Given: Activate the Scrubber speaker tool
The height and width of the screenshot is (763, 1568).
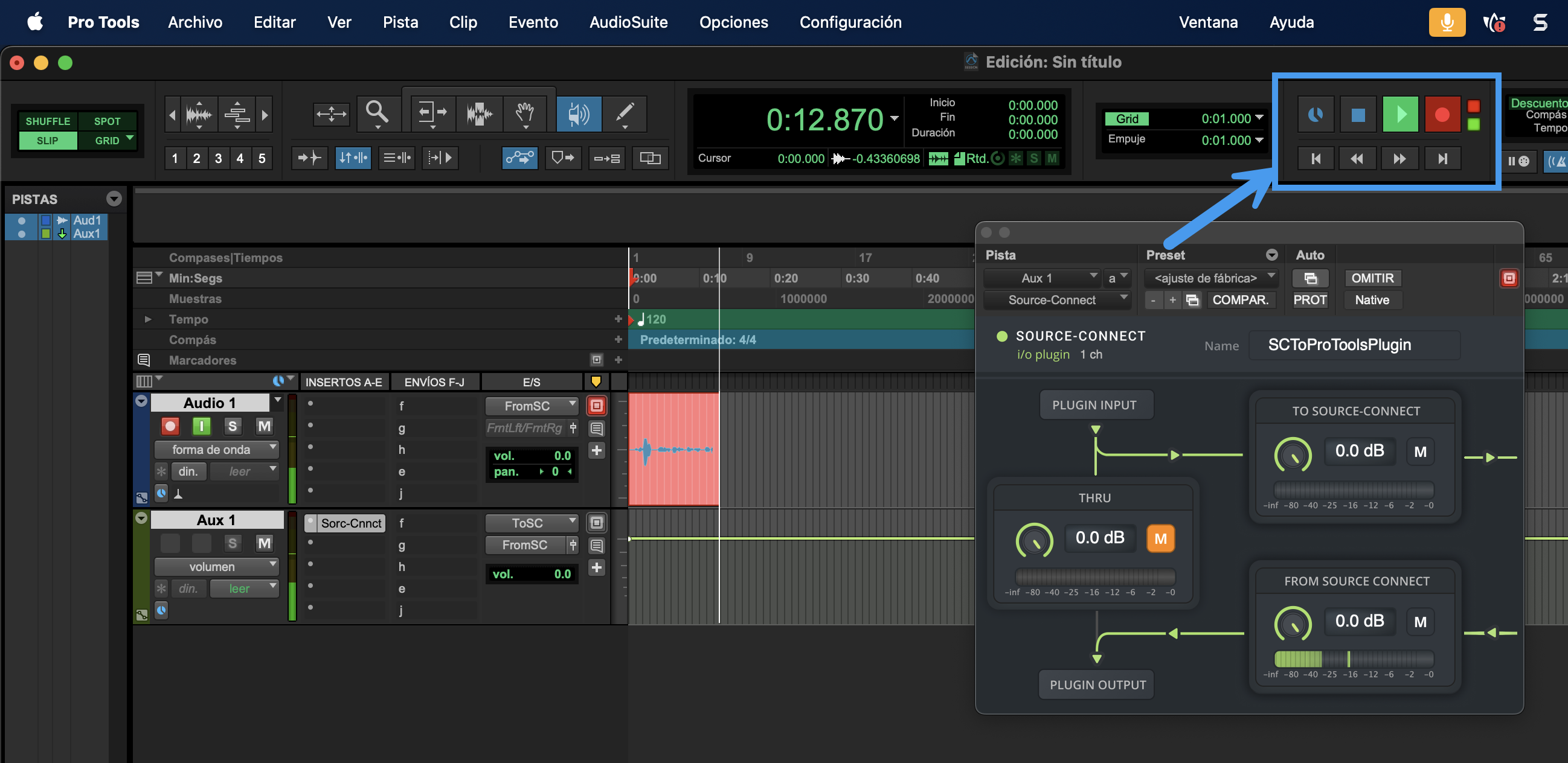Looking at the screenshot, I should pyautogui.click(x=578, y=113).
